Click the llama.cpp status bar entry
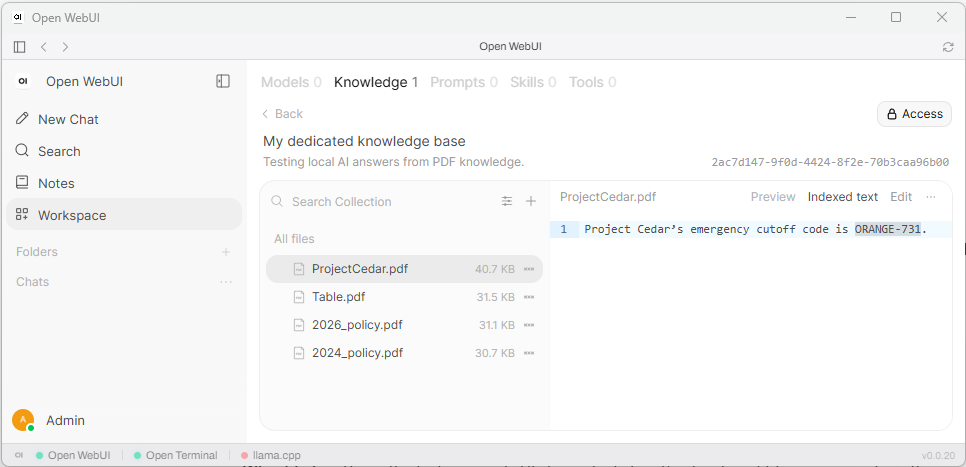The image size is (966, 467). 271,455
